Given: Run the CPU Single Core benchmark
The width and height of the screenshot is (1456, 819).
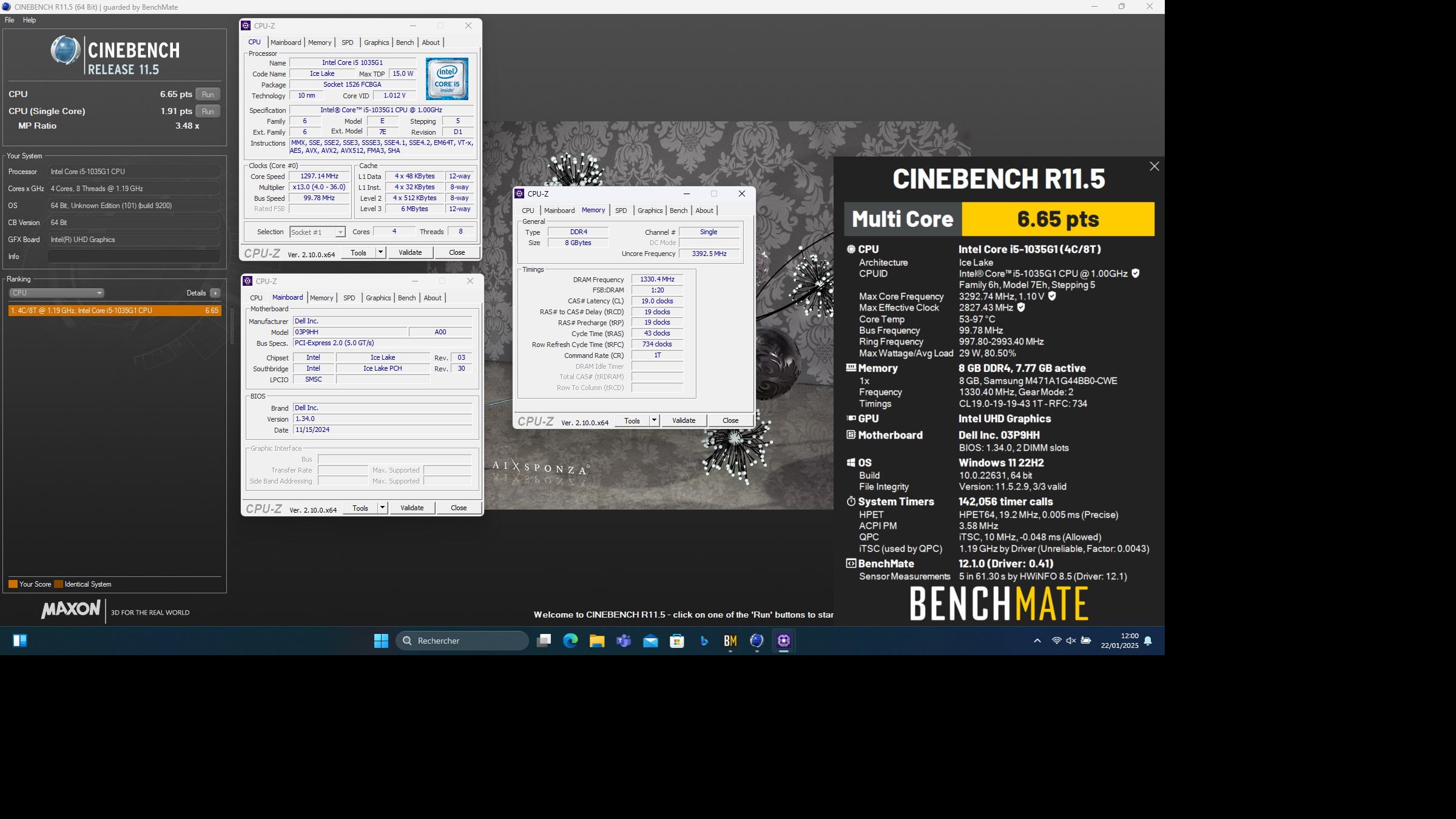Looking at the screenshot, I should [x=208, y=112].
